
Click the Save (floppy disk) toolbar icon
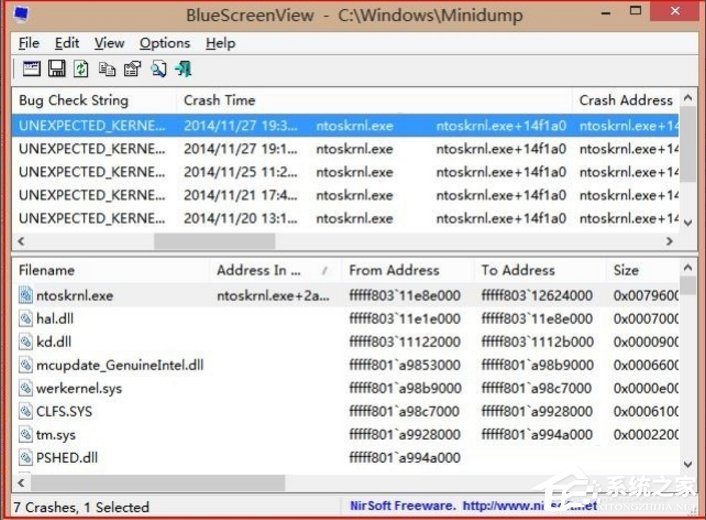coord(57,68)
